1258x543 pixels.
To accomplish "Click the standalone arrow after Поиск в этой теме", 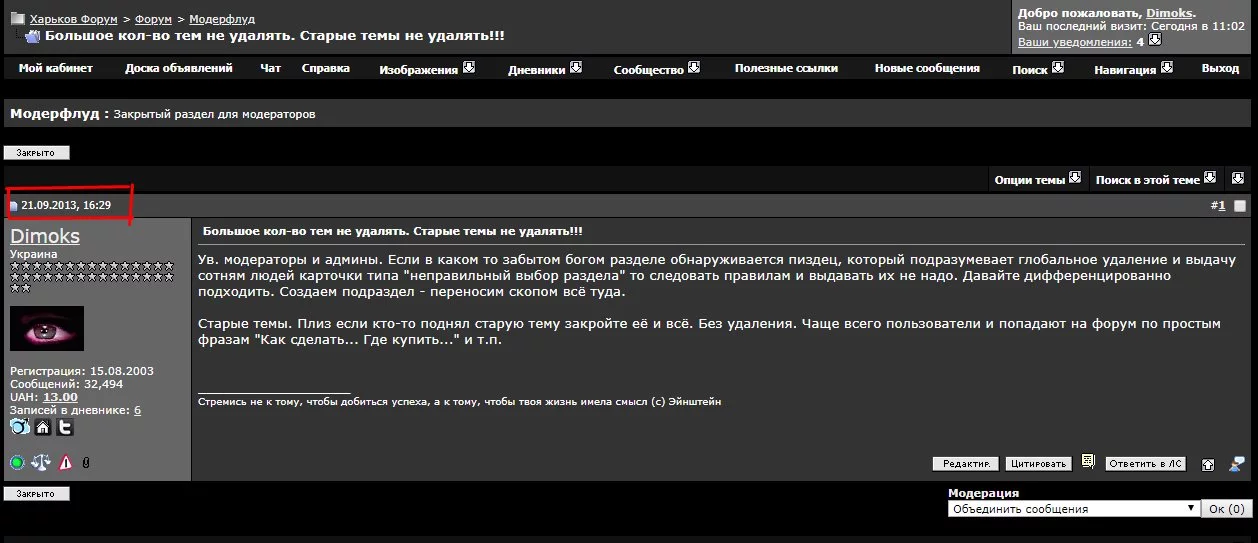I will pos(1238,178).
